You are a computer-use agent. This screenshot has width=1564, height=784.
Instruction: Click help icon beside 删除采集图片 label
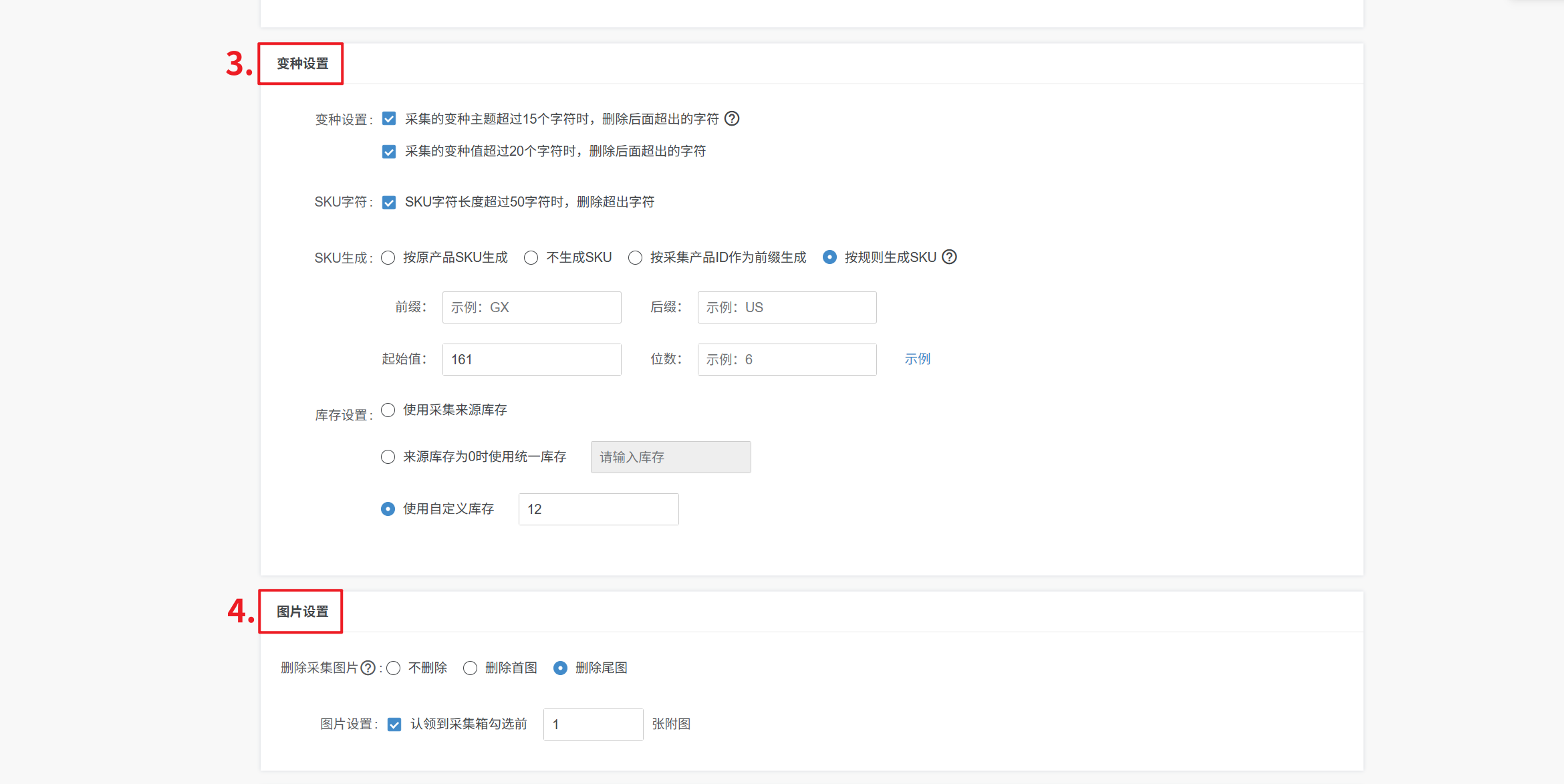[368, 668]
